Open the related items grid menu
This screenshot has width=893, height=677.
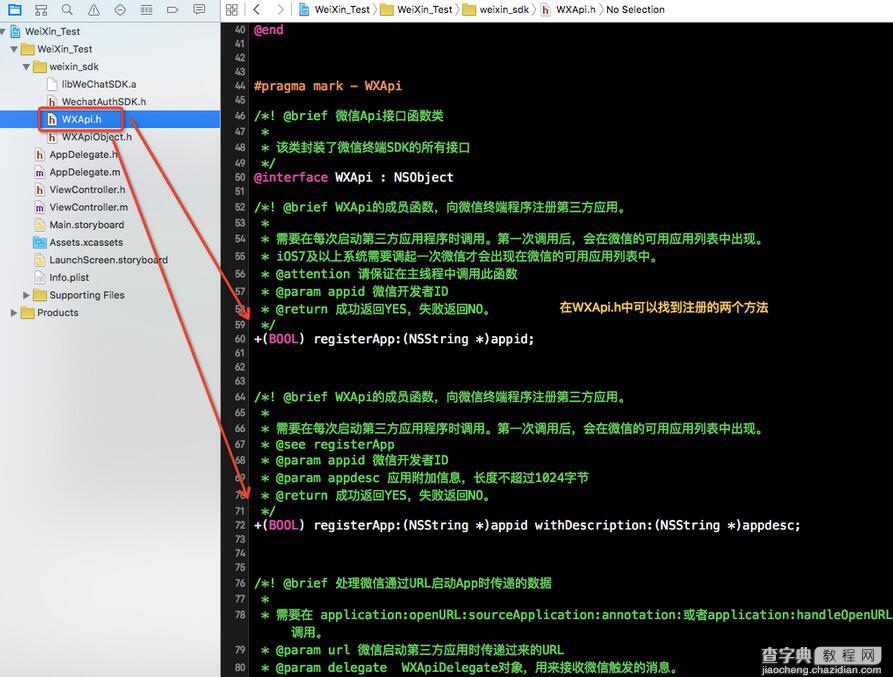[232, 9]
